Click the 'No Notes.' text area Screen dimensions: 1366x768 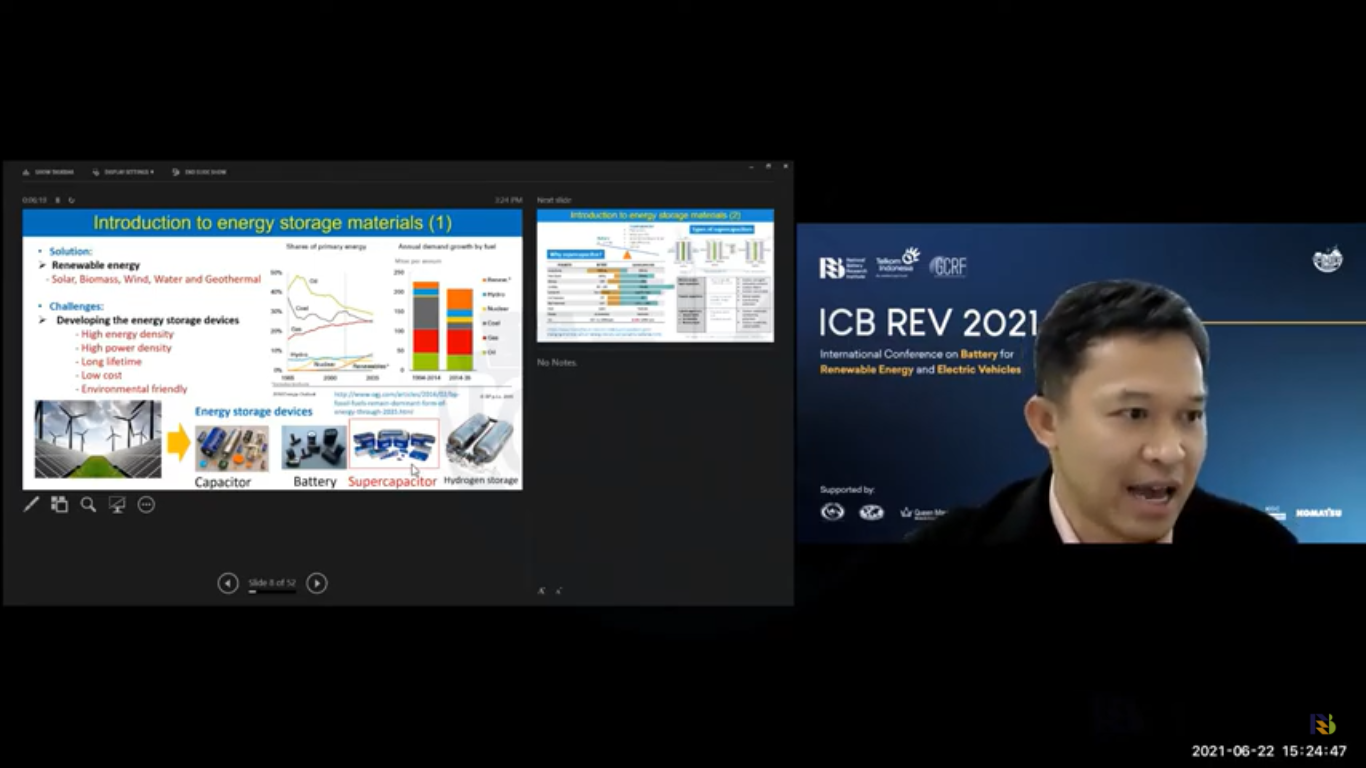pos(557,362)
